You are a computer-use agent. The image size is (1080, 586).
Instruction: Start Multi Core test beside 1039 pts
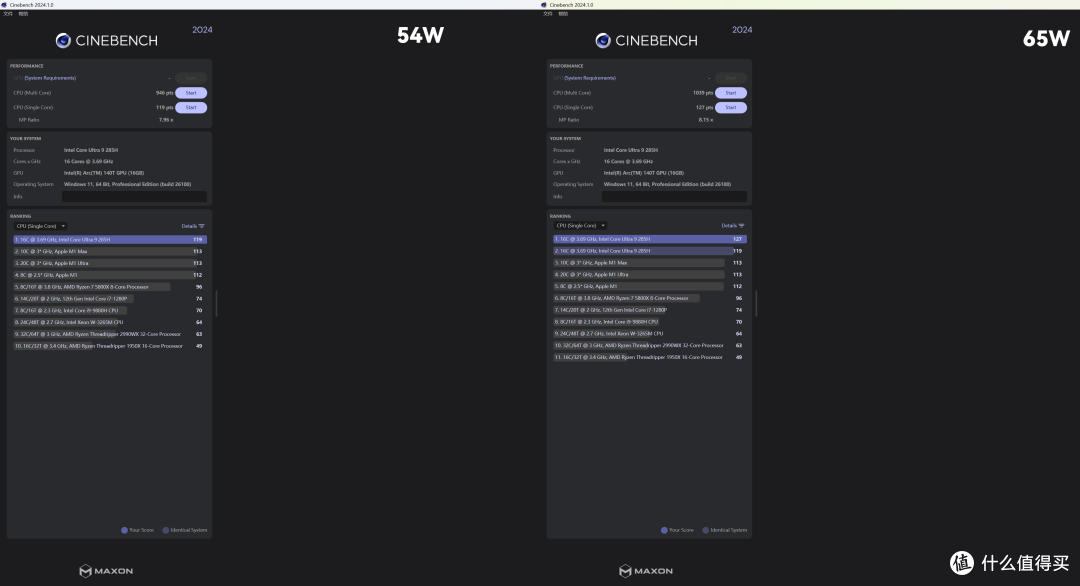click(x=731, y=93)
